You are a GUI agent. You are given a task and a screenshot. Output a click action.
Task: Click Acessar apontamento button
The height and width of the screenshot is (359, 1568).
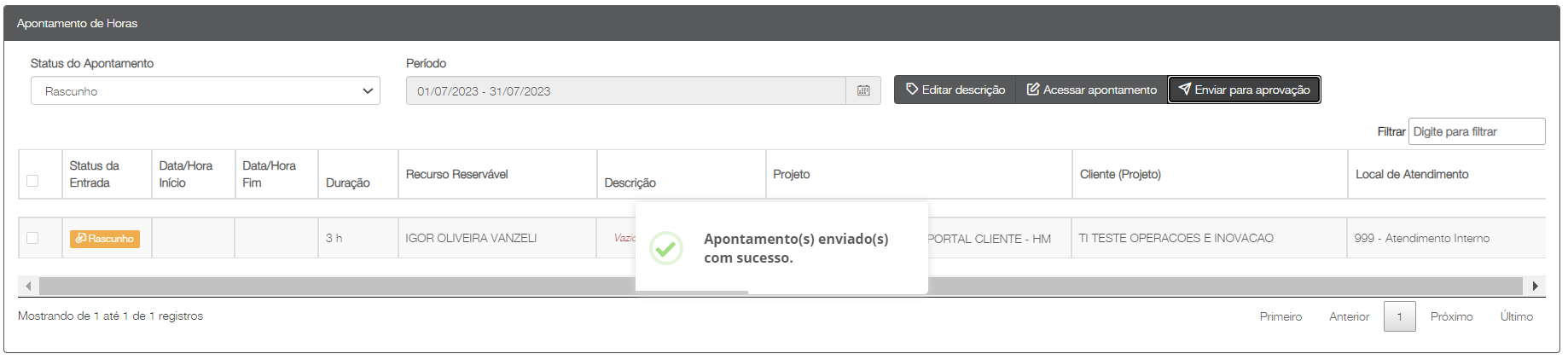point(1092,90)
